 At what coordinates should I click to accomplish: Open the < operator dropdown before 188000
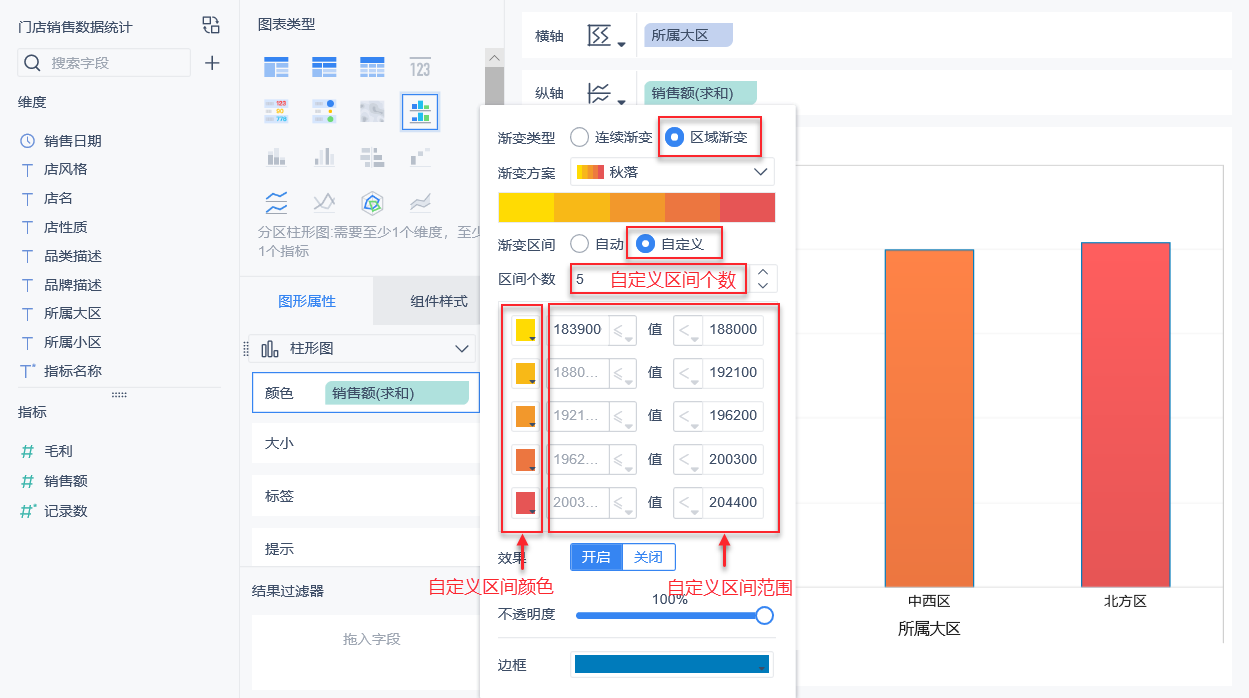(x=688, y=330)
